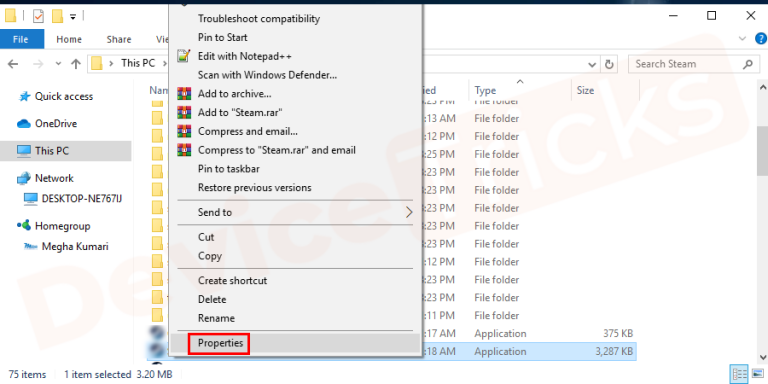Select Pin to taskbar
Screen dimensions: 768x384
point(228,169)
